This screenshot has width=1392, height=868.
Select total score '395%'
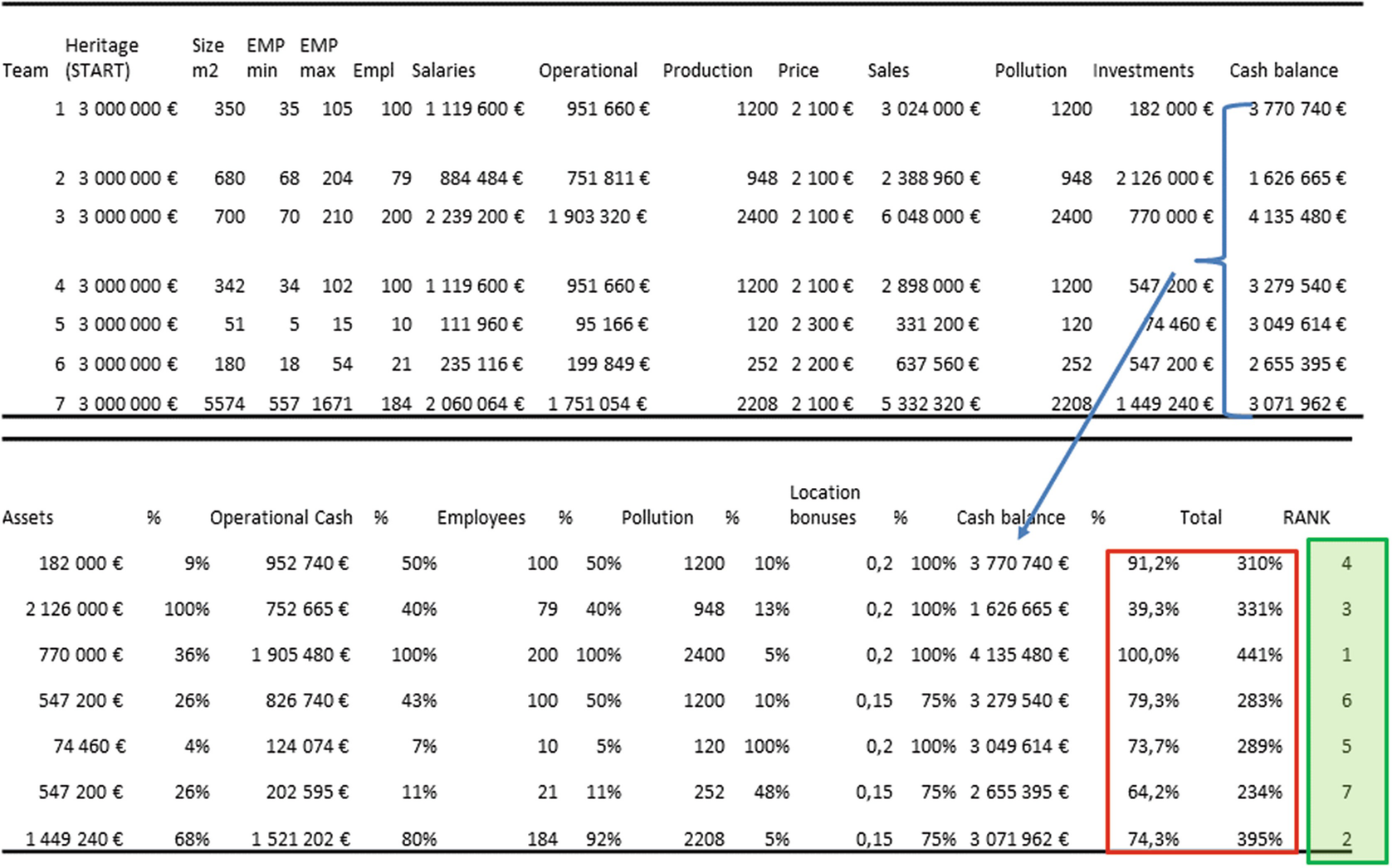click(x=1259, y=839)
